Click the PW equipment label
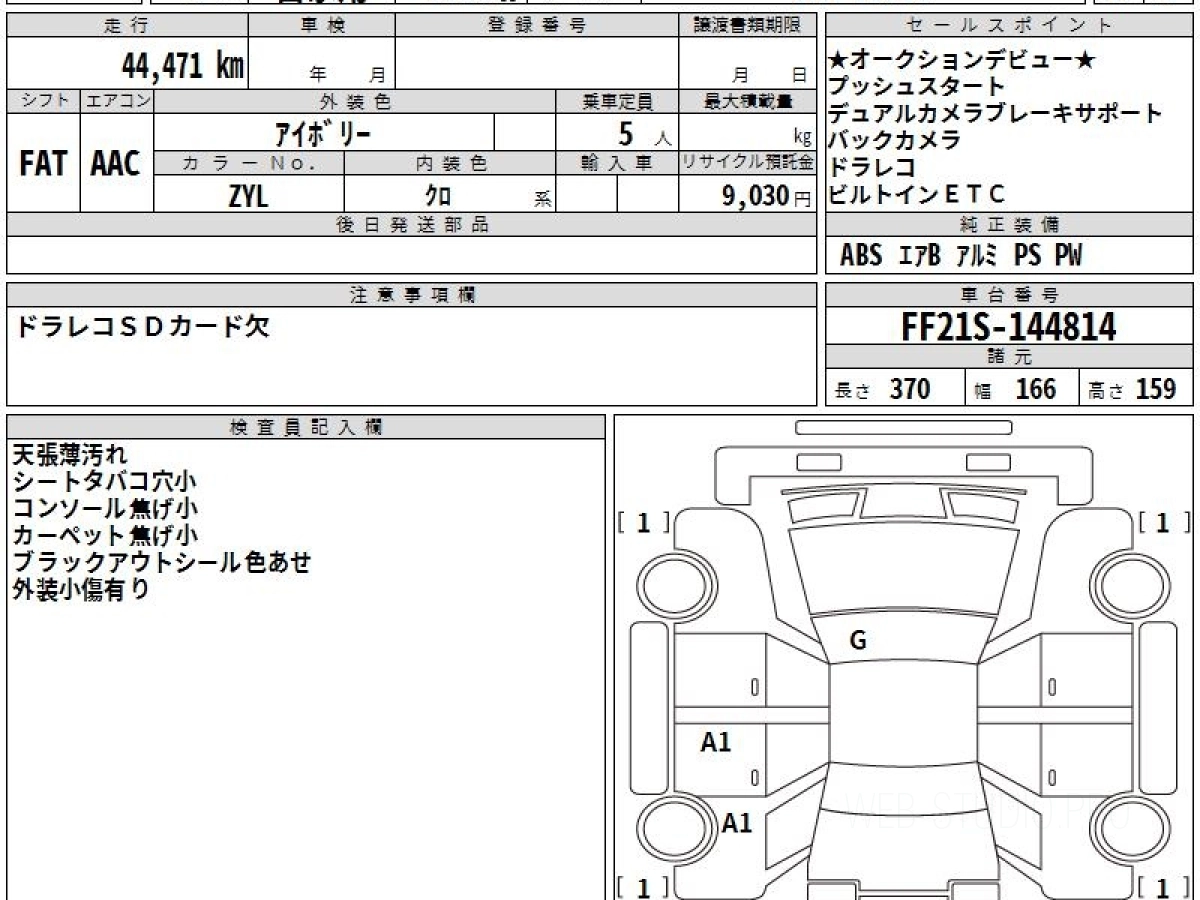 (x=1069, y=256)
